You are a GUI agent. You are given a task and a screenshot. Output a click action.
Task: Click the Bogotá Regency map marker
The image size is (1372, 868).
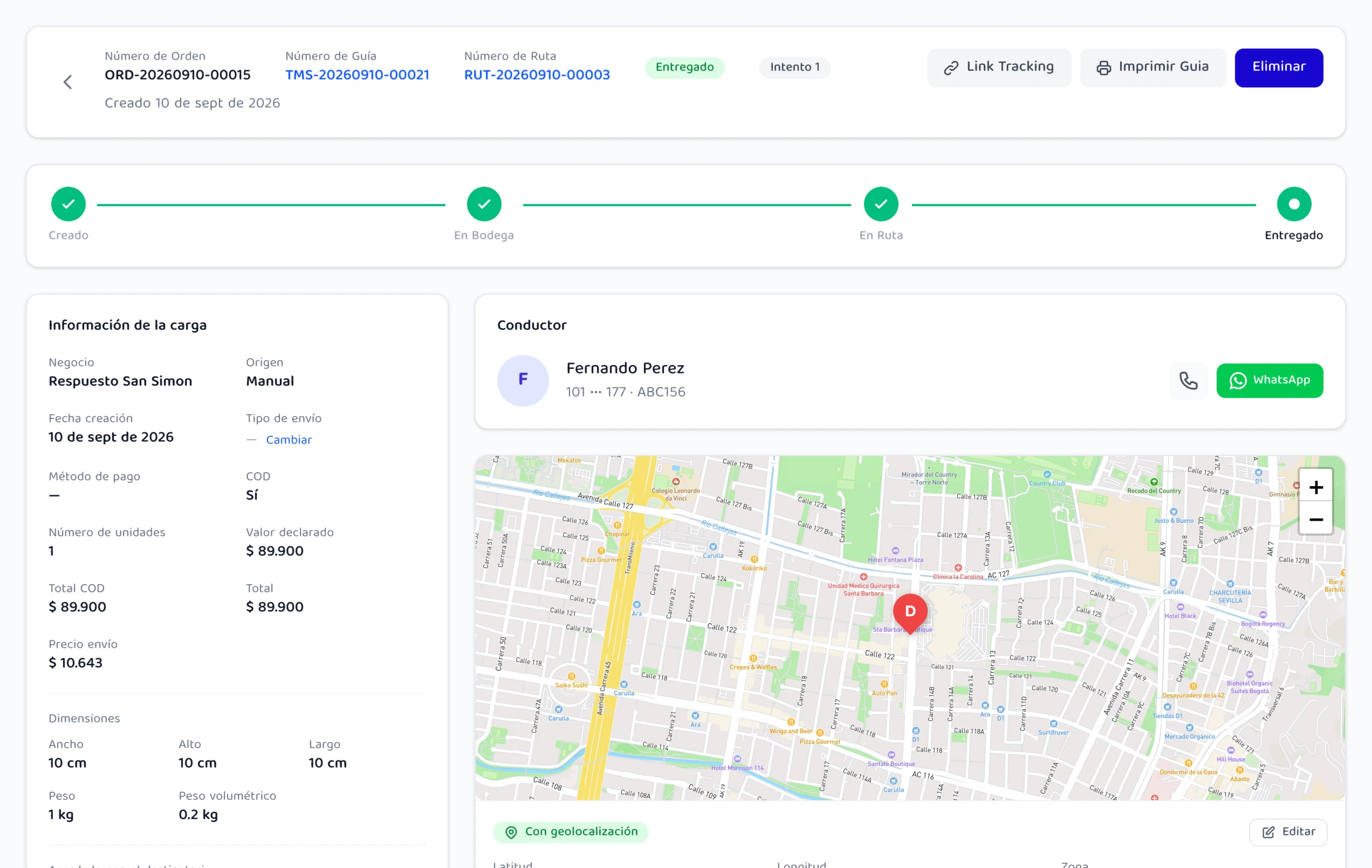(x=1263, y=615)
